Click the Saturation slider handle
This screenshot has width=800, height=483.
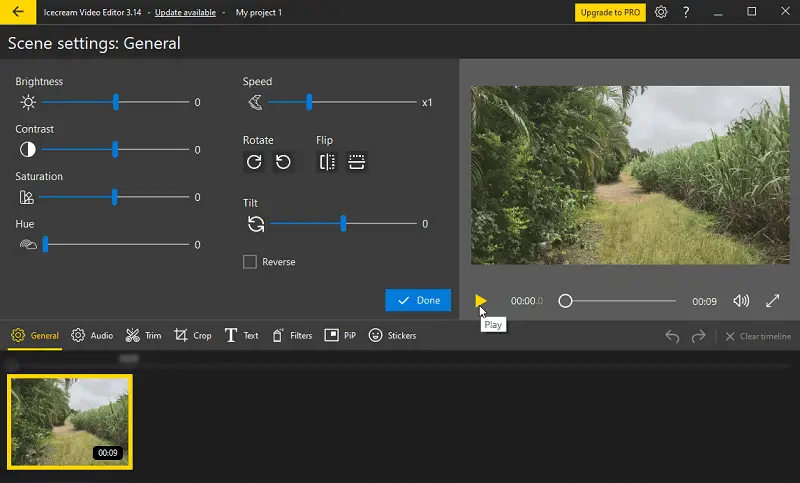[x=114, y=197]
